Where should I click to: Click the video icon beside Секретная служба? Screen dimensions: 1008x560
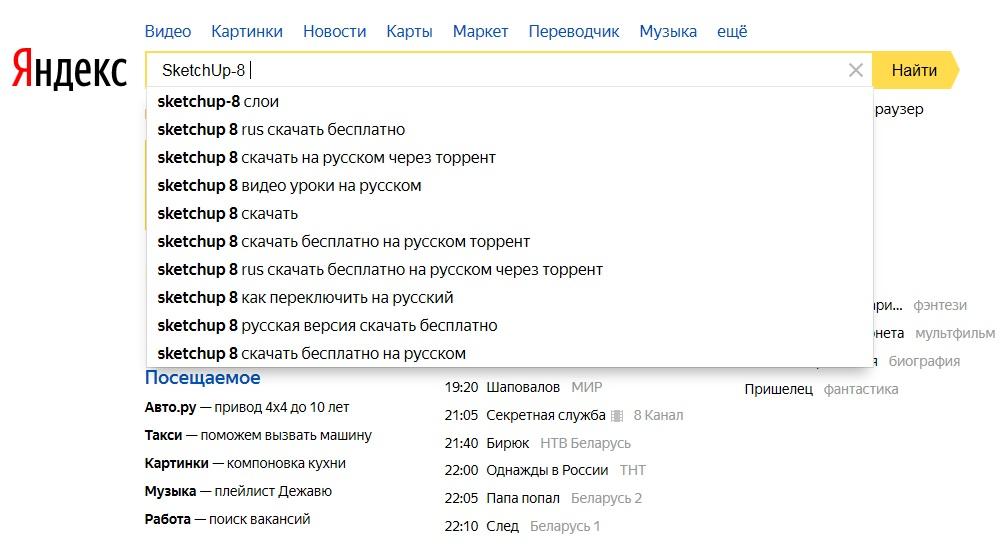(x=617, y=416)
